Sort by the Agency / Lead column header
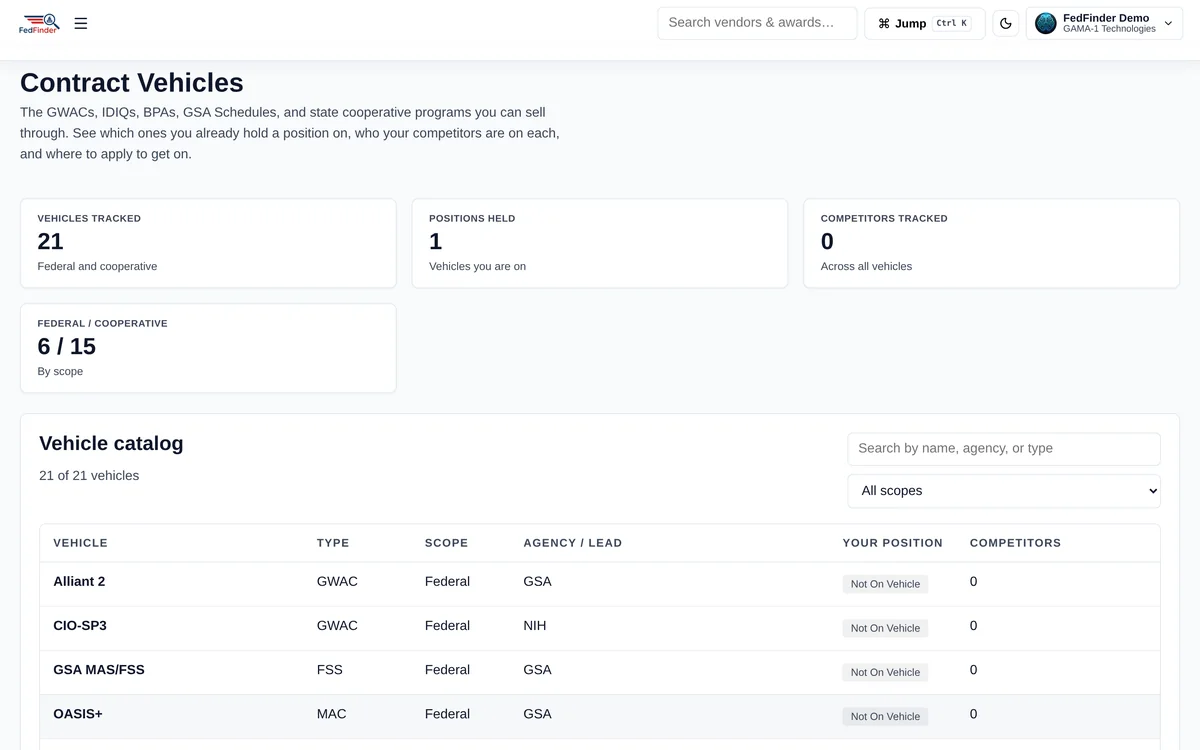The image size is (1200, 750). click(572, 543)
